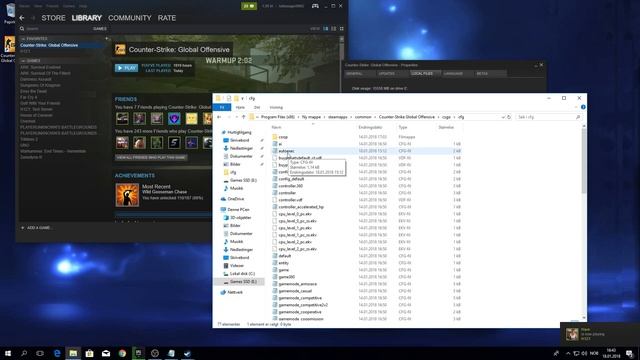
Task: Open Explorer recent locations dropdown arrow
Action: [x=236, y=117]
